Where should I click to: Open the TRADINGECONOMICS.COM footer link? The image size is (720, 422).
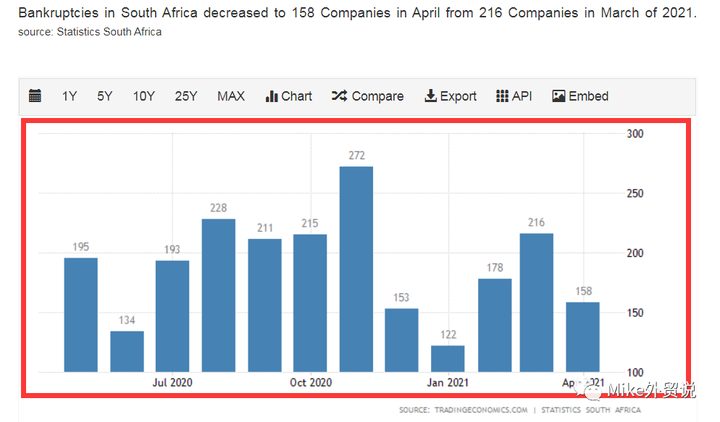tap(481, 410)
